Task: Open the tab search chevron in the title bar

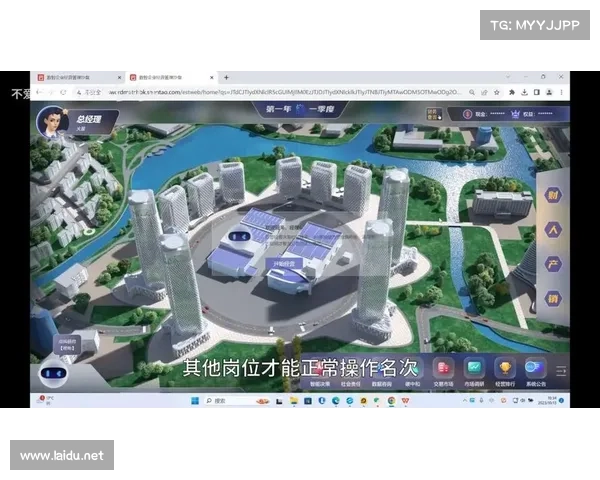Action: [508, 77]
